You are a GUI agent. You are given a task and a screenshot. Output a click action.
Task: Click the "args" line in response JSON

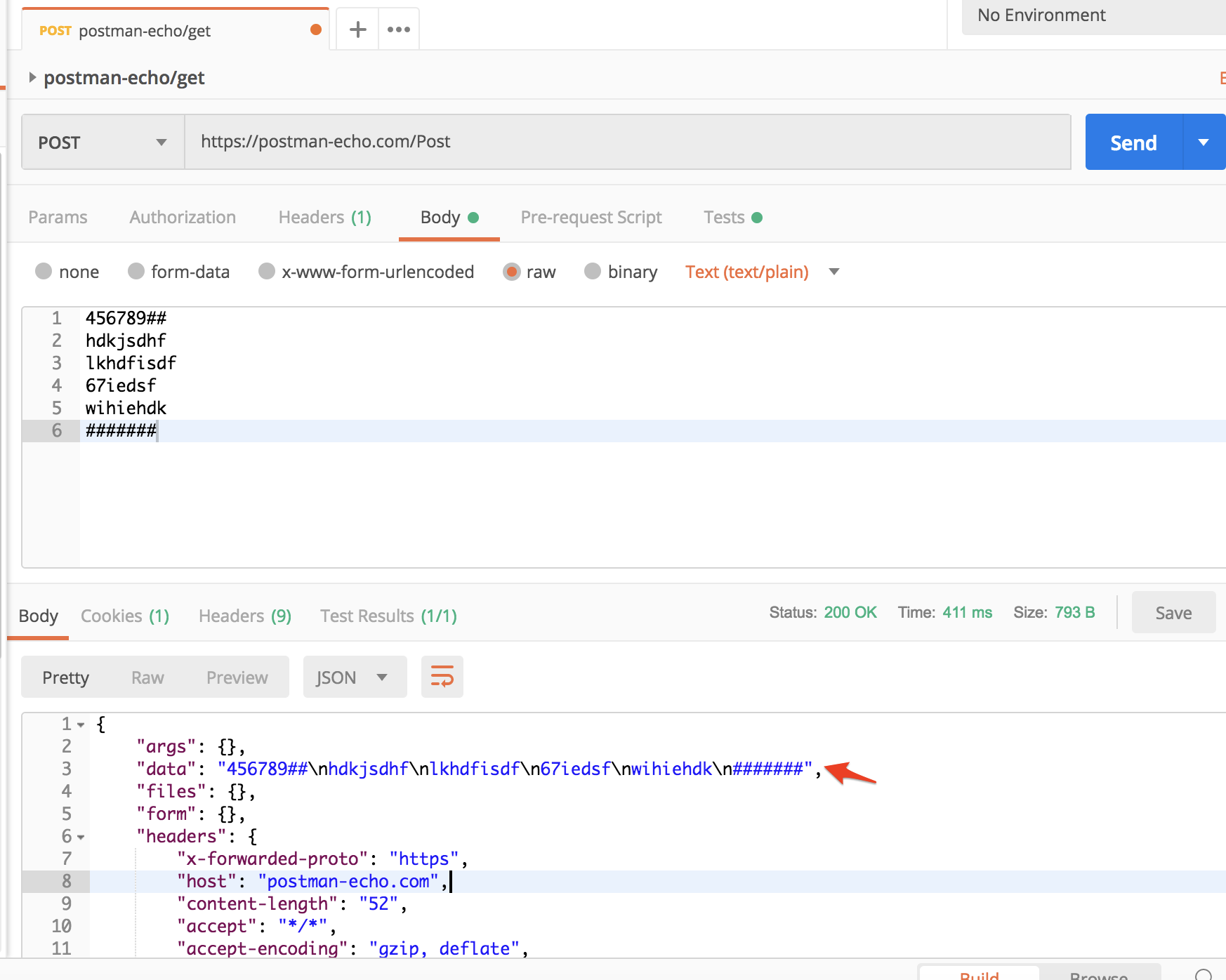[191, 746]
